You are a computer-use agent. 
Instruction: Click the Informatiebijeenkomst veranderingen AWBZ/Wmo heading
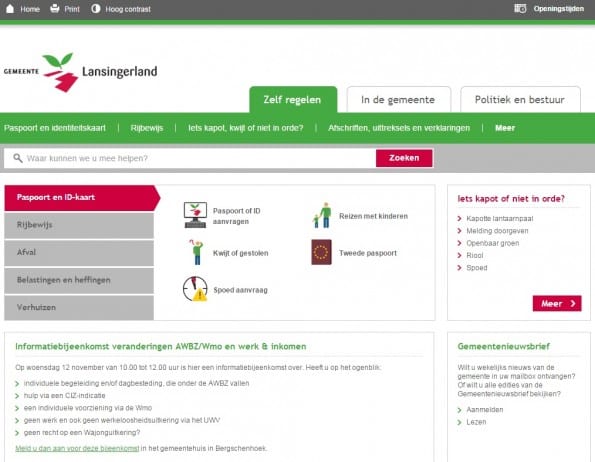(x=161, y=346)
